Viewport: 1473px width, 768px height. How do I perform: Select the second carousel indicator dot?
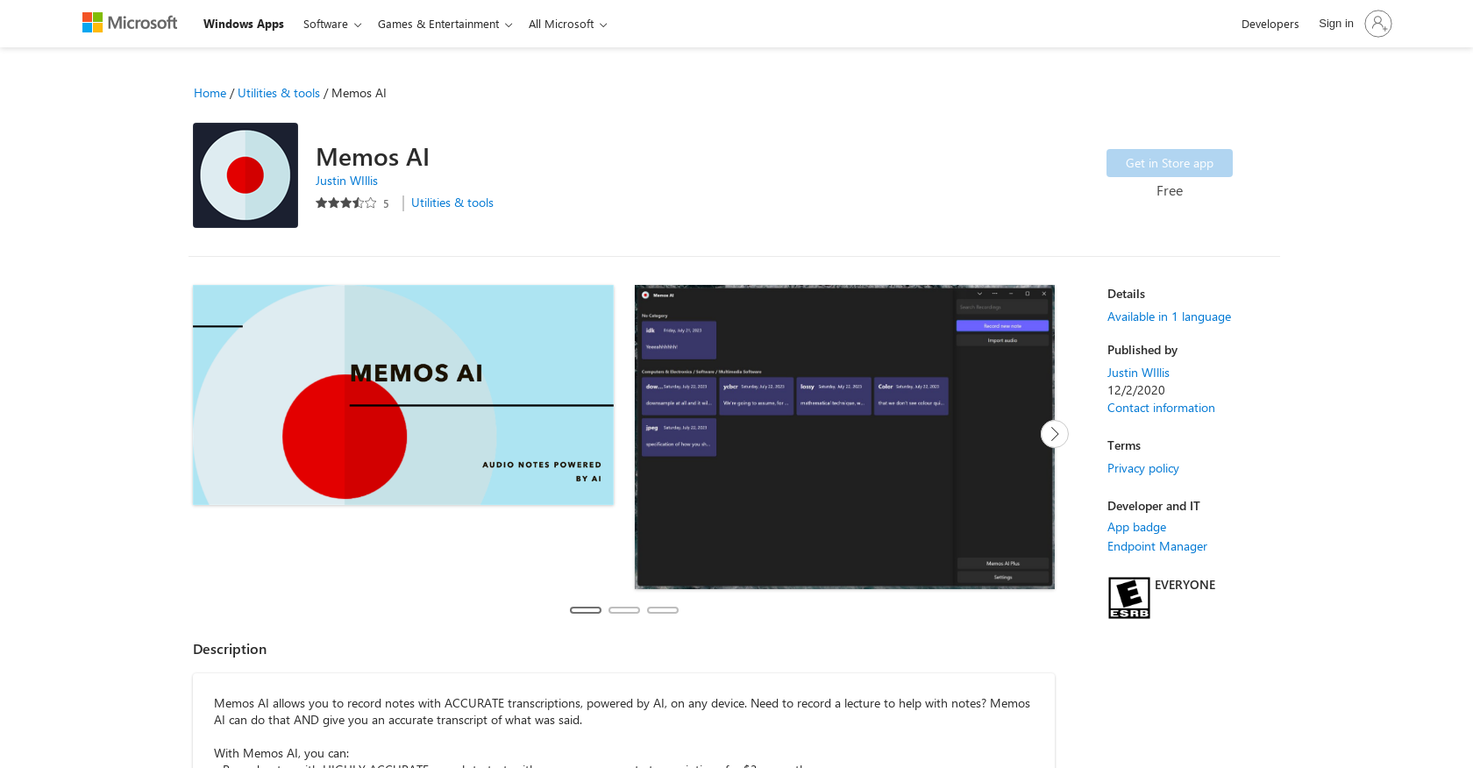click(x=624, y=609)
